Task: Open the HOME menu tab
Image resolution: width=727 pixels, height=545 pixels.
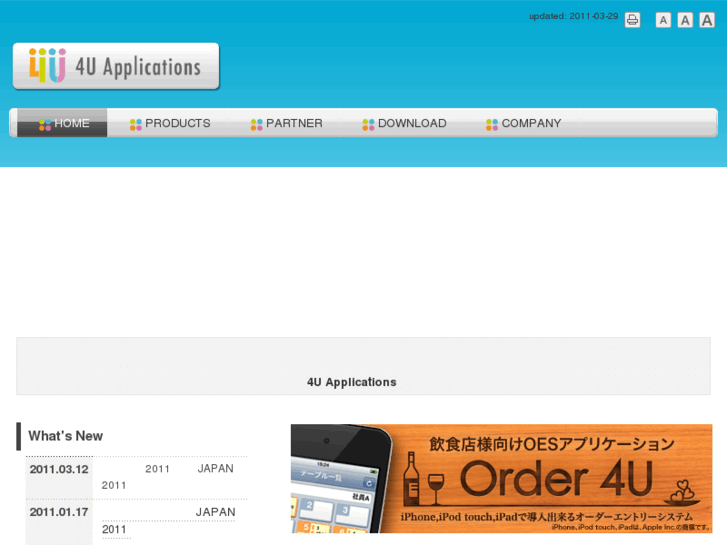Action: (62, 123)
